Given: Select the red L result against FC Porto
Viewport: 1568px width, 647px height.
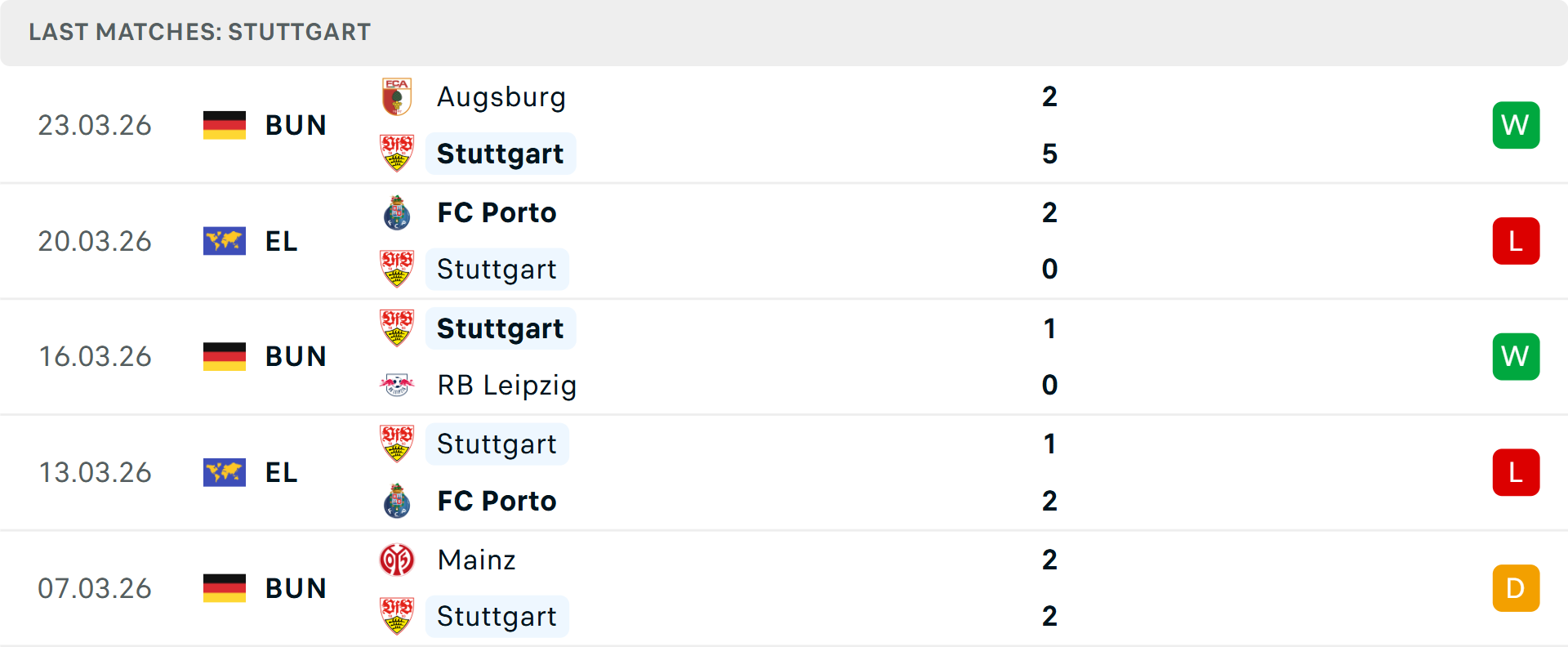Looking at the screenshot, I should [1516, 240].
